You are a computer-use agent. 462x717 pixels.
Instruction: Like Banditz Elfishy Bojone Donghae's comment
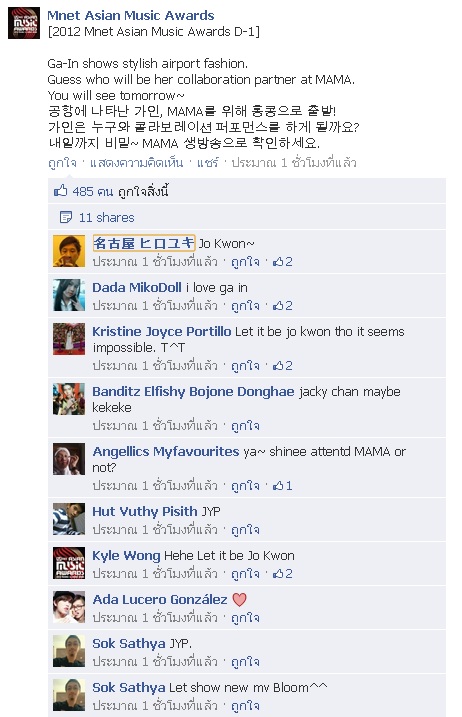245,426
